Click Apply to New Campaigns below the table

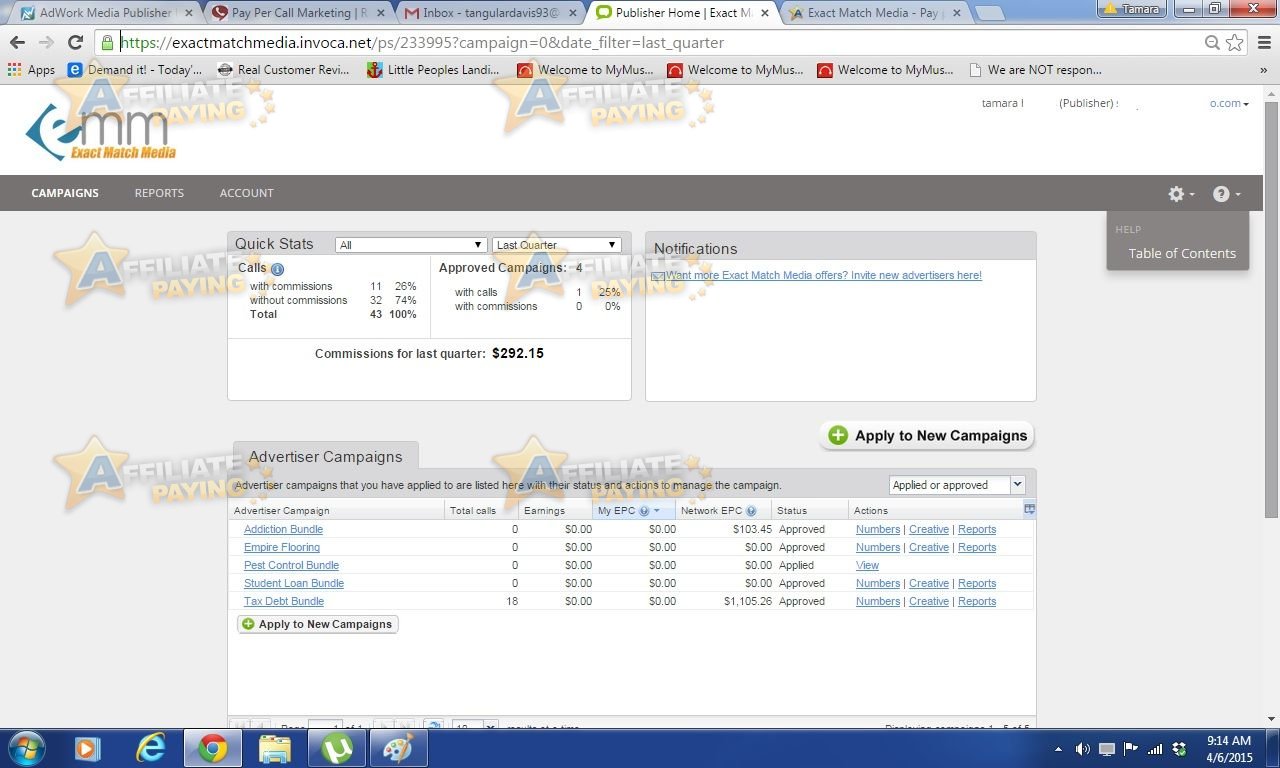pos(317,624)
